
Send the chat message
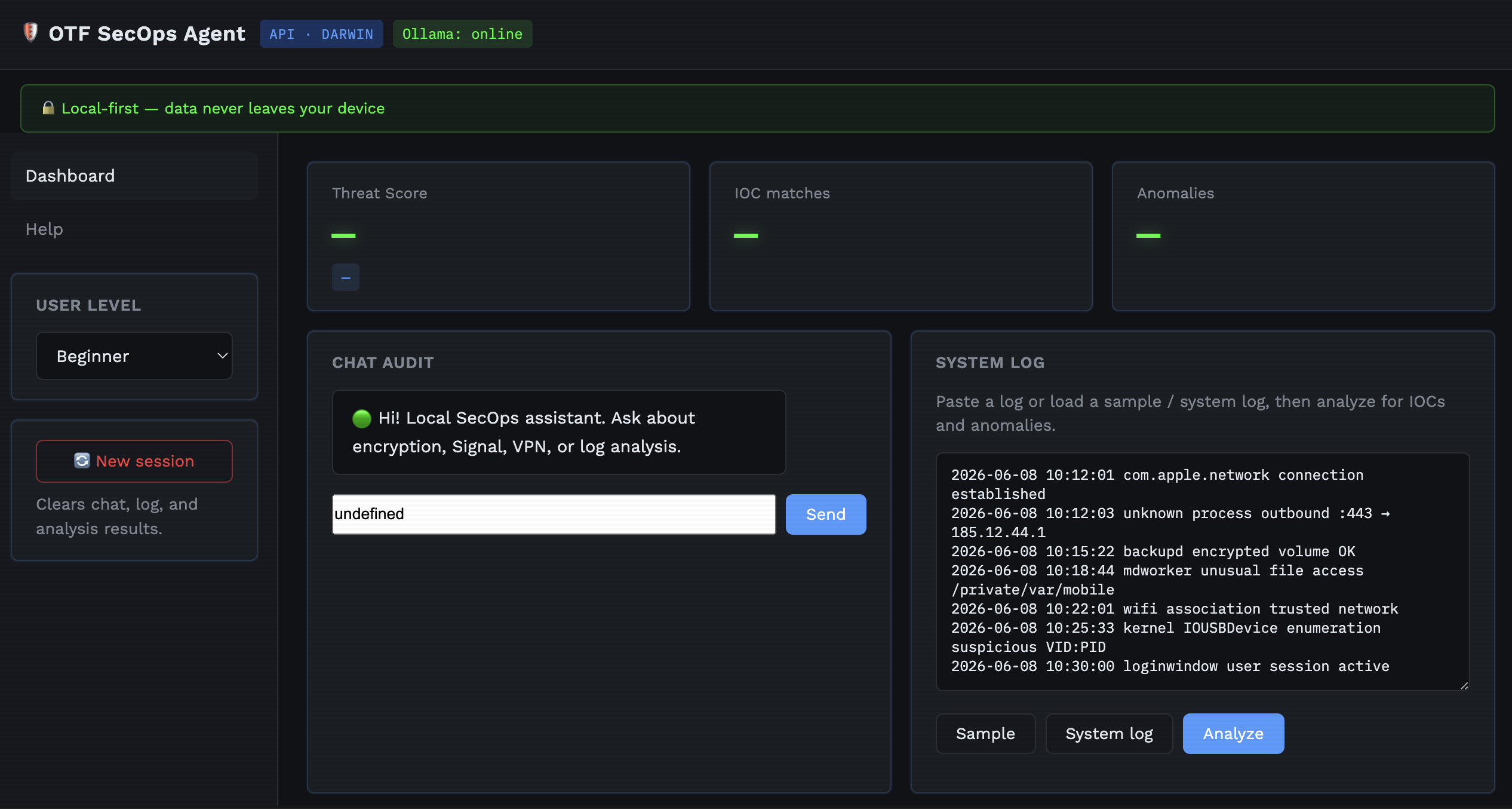point(826,514)
